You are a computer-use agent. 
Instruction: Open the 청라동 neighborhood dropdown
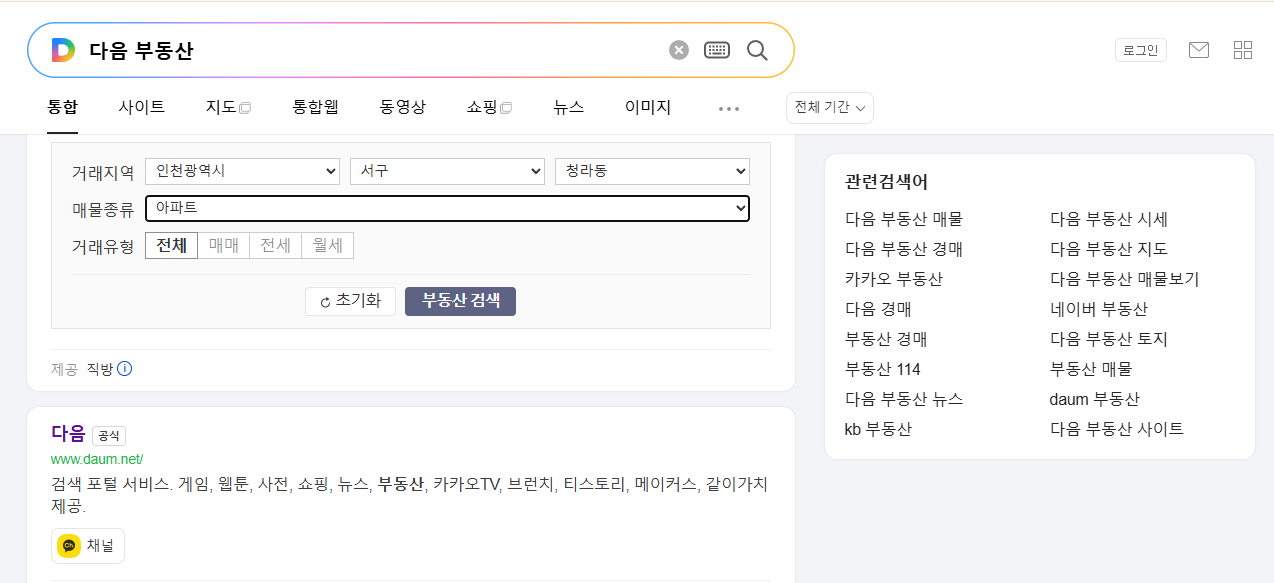click(x=652, y=171)
